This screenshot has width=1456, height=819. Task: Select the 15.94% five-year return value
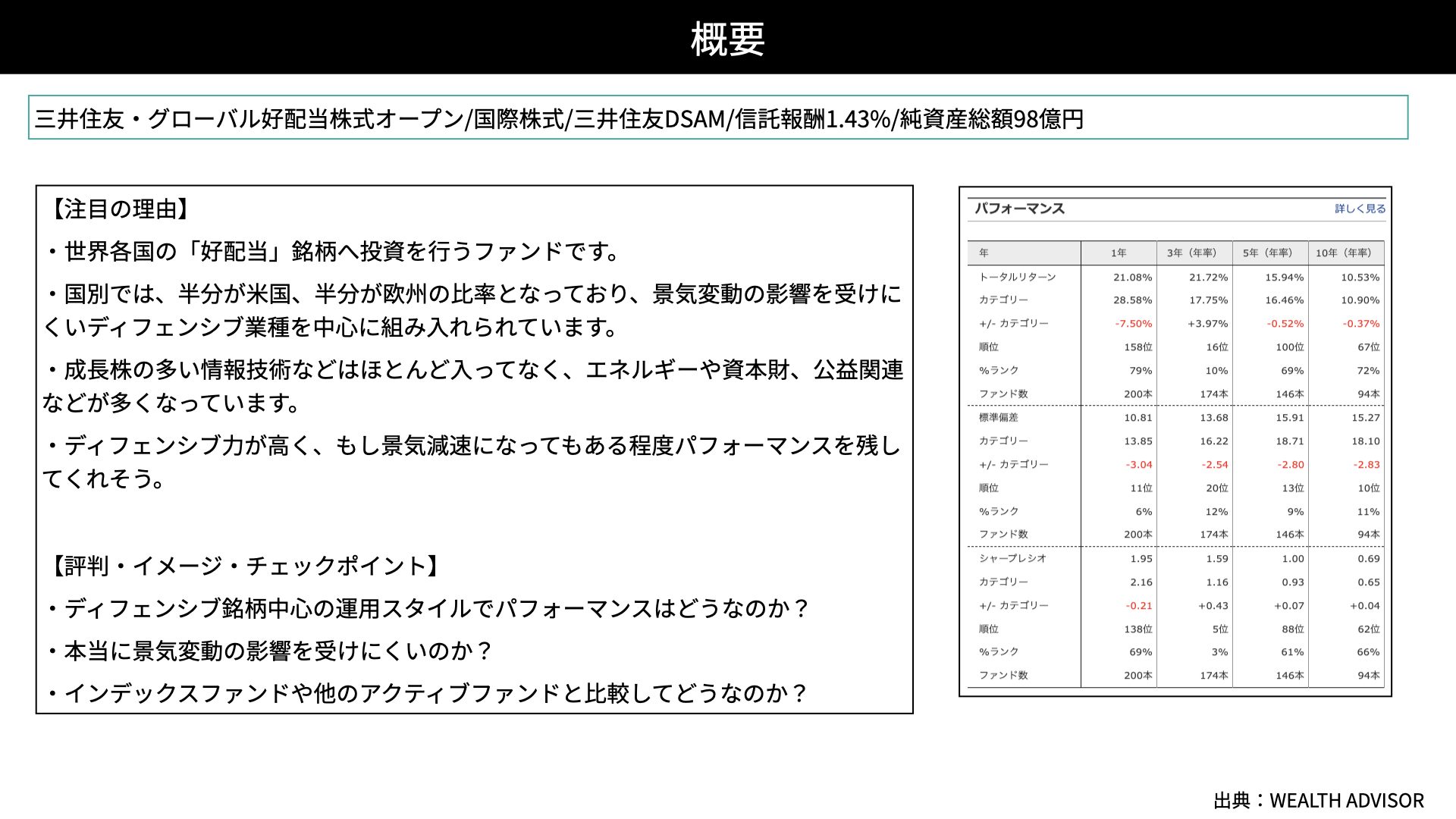pos(1284,278)
